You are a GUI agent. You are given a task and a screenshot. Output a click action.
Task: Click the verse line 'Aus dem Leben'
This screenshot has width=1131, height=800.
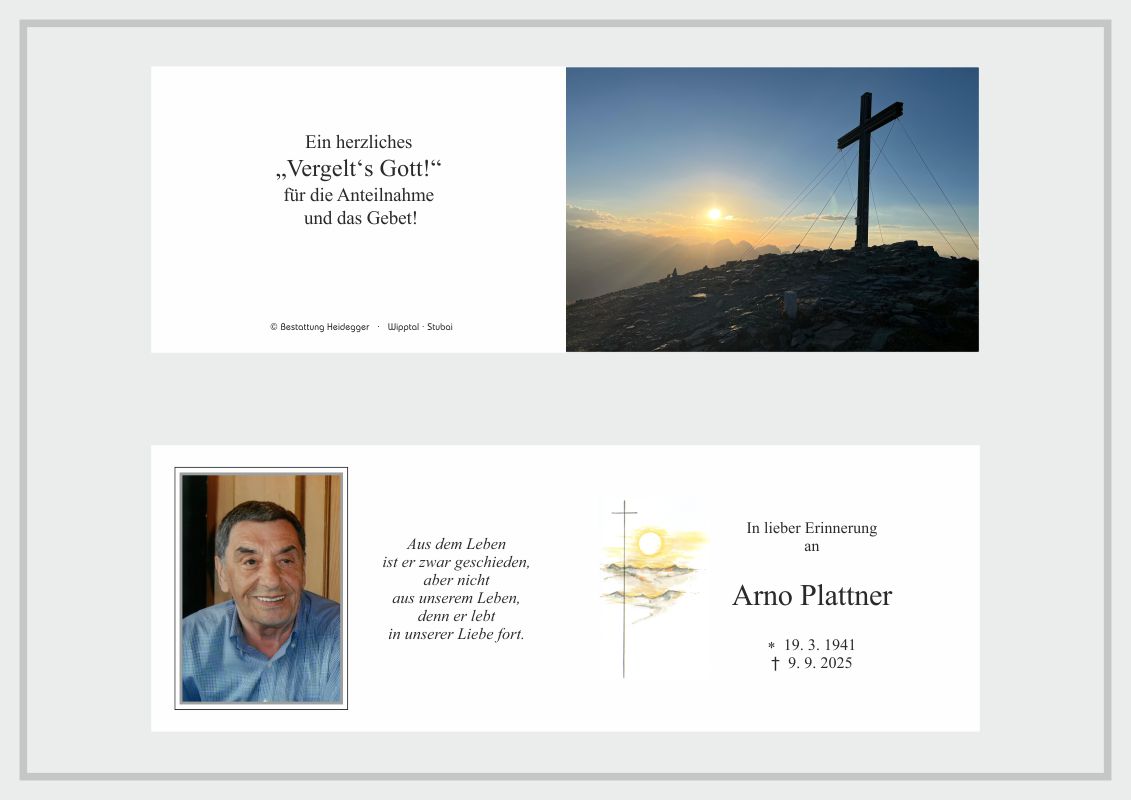point(456,544)
